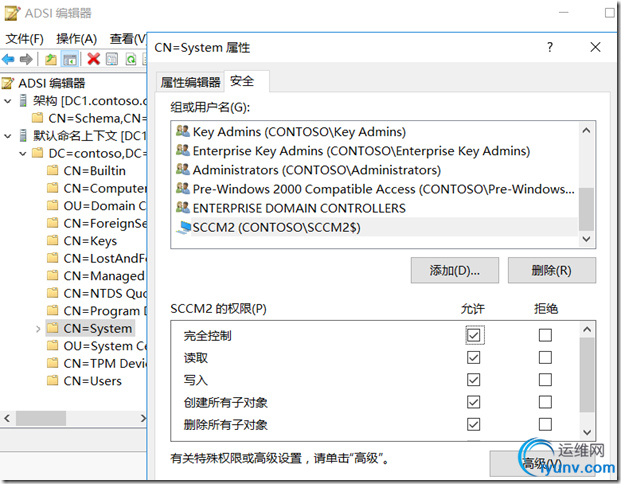Toggle Deny checkbox for Write (写入)

(545, 379)
